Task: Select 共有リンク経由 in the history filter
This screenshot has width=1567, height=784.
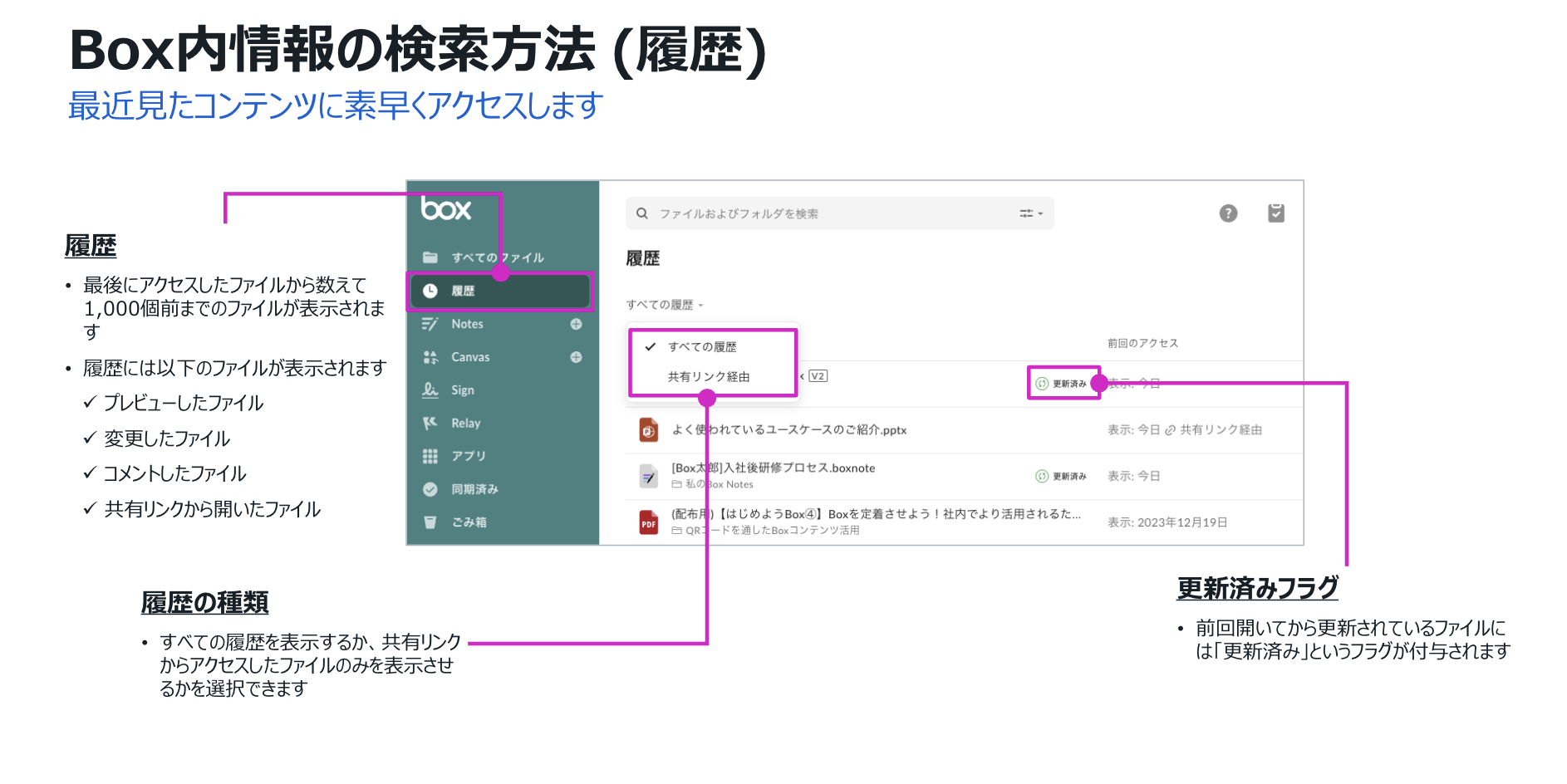Action: point(708,377)
